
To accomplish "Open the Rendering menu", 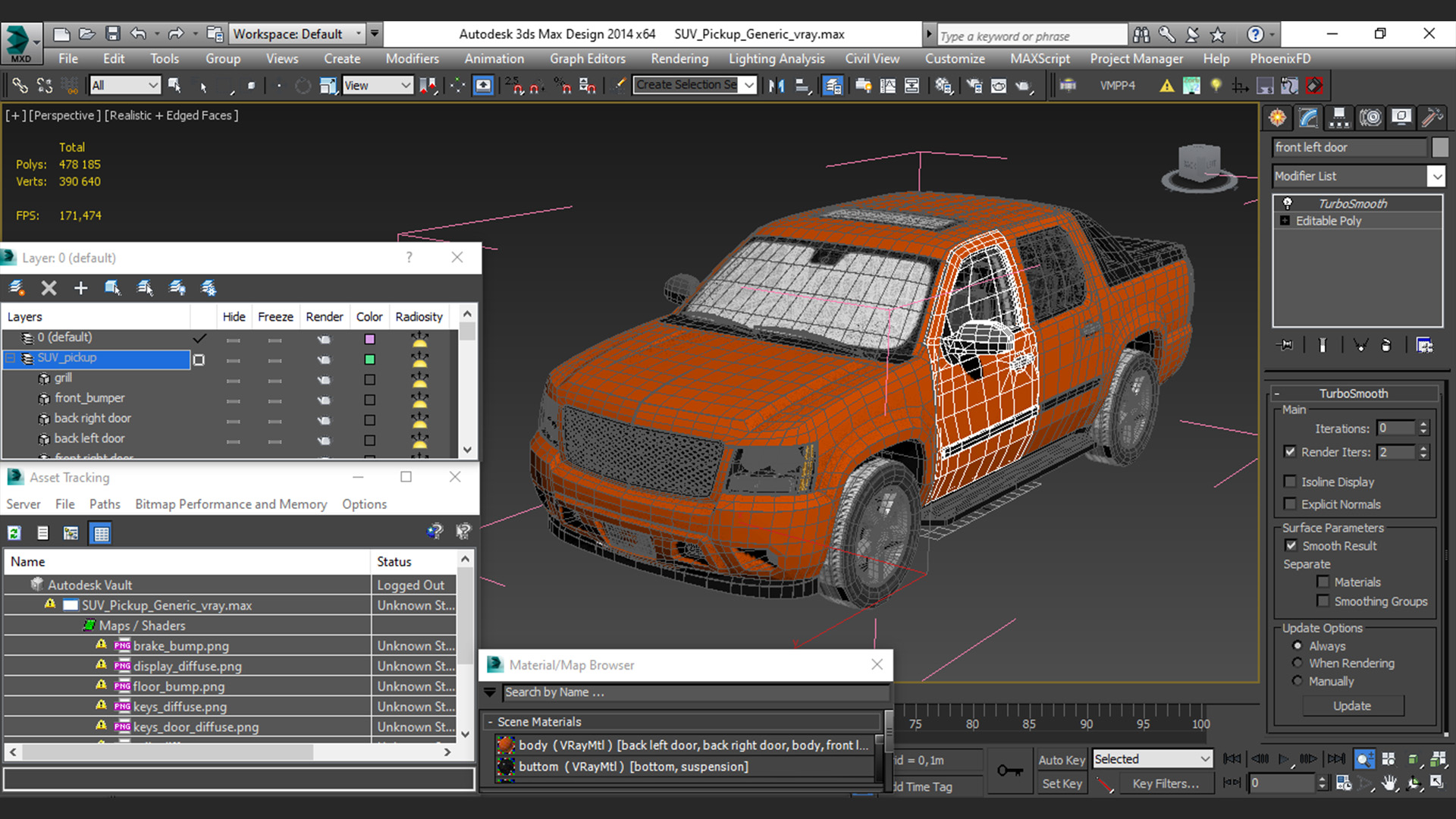I will [x=679, y=58].
